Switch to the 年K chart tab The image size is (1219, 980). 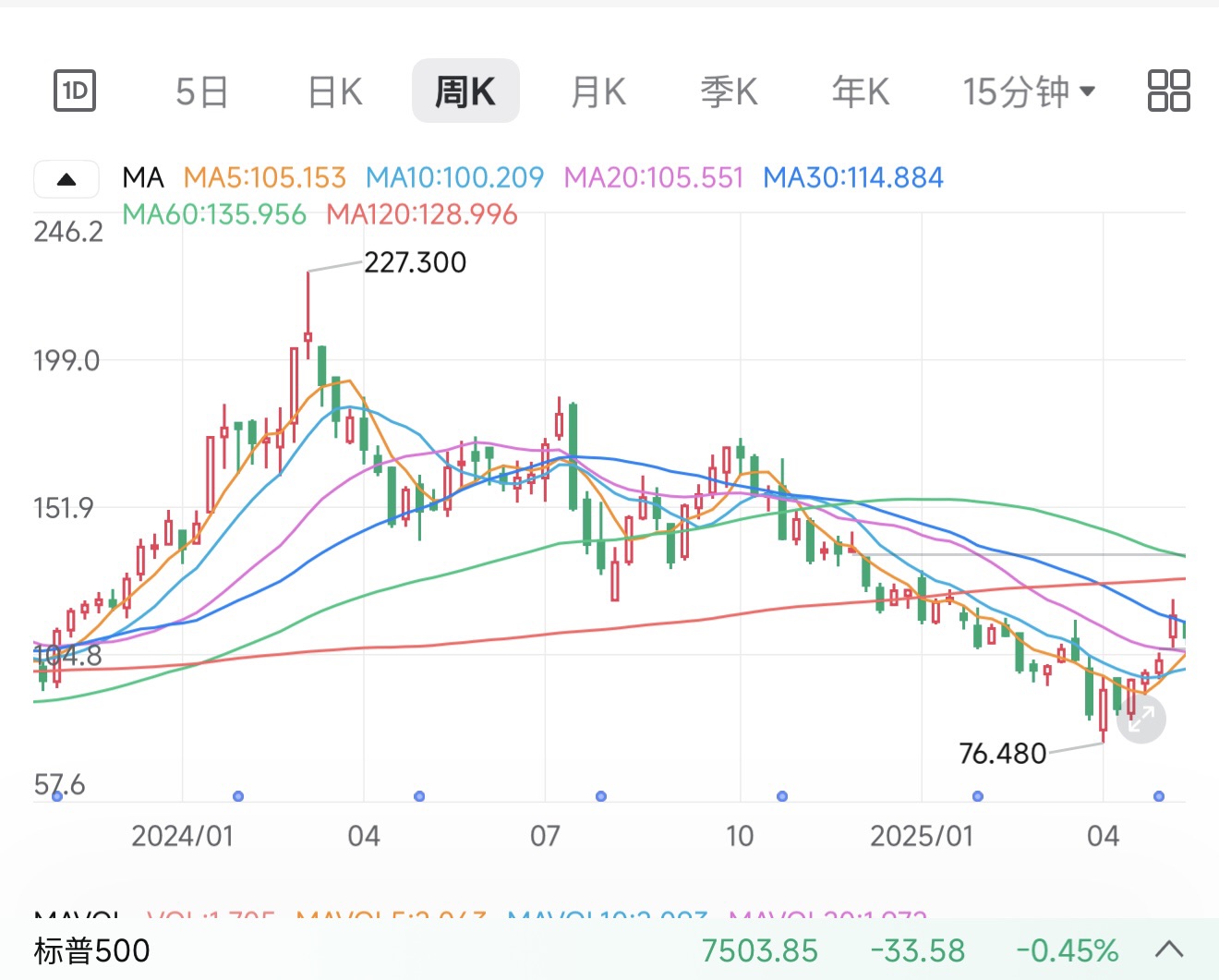tap(861, 91)
